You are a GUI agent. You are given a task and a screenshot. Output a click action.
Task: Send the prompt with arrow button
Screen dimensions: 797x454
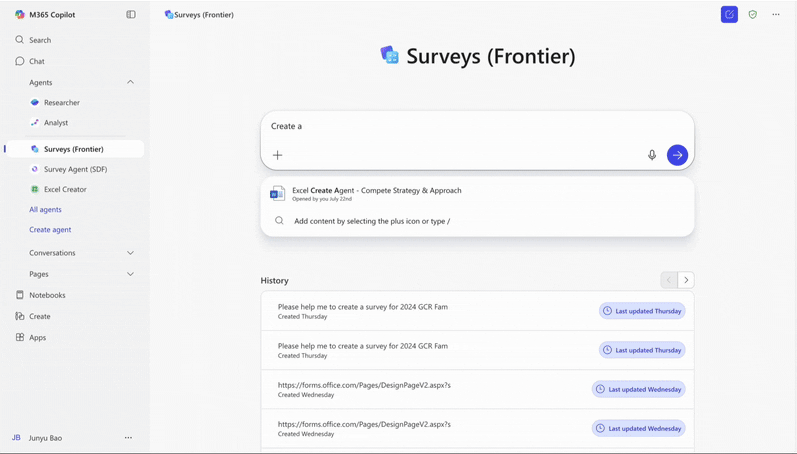(677, 155)
